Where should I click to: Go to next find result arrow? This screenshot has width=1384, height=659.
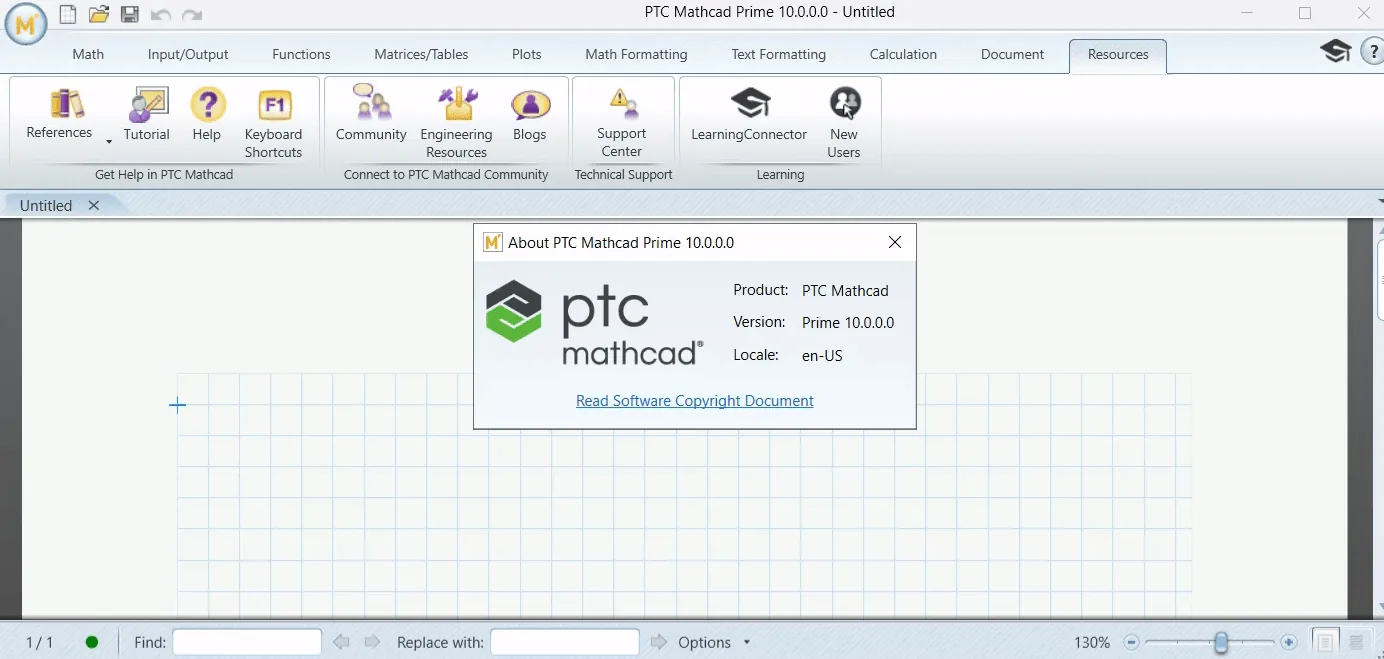click(x=372, y=642)
